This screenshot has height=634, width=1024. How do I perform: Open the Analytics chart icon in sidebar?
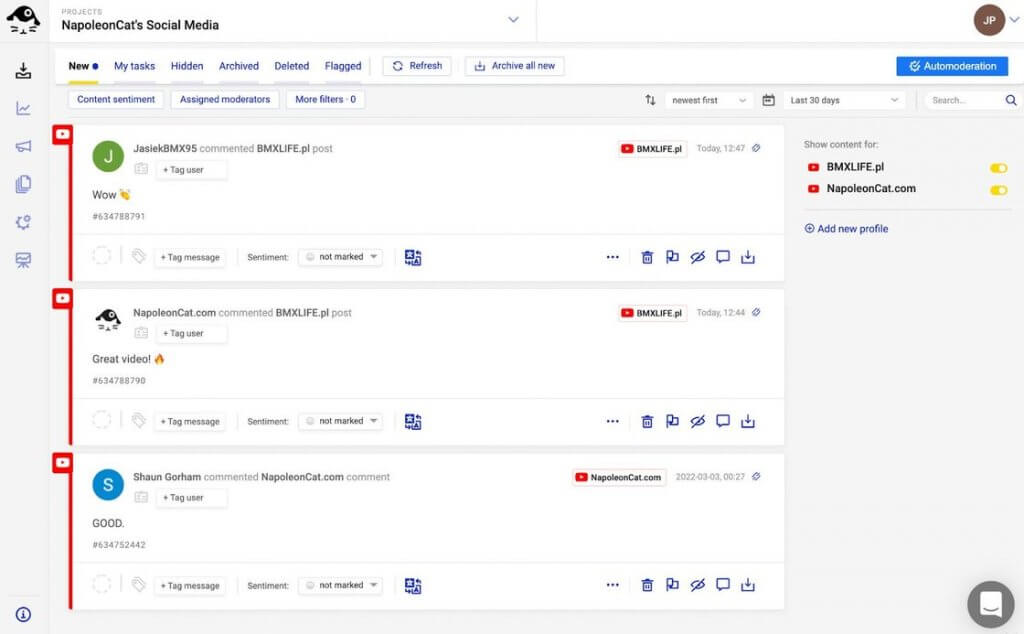pos(24,108)
